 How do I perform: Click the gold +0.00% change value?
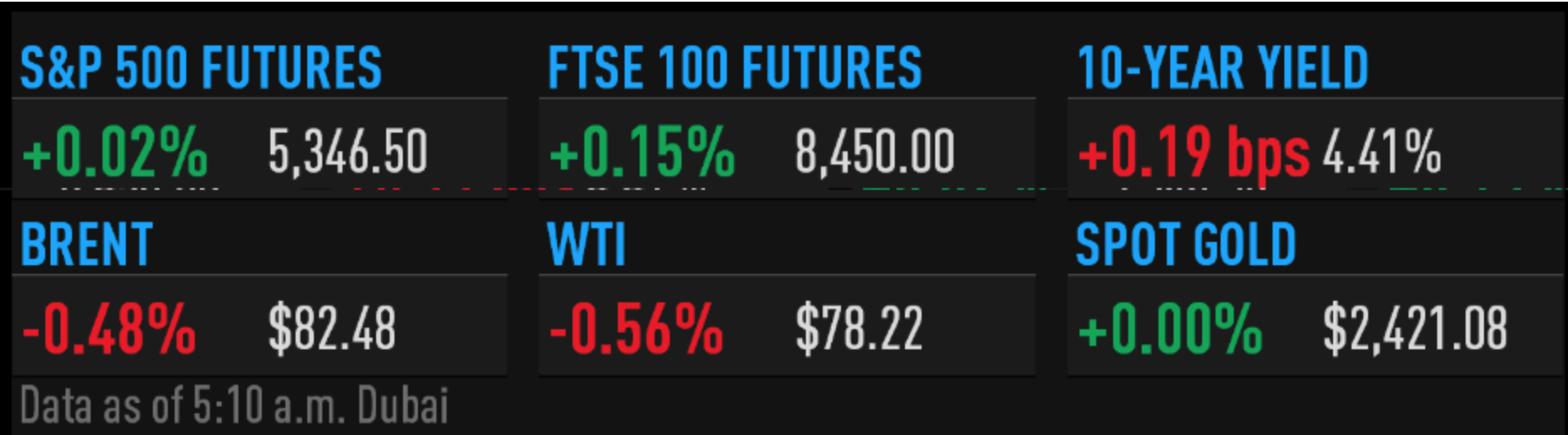1170,328
